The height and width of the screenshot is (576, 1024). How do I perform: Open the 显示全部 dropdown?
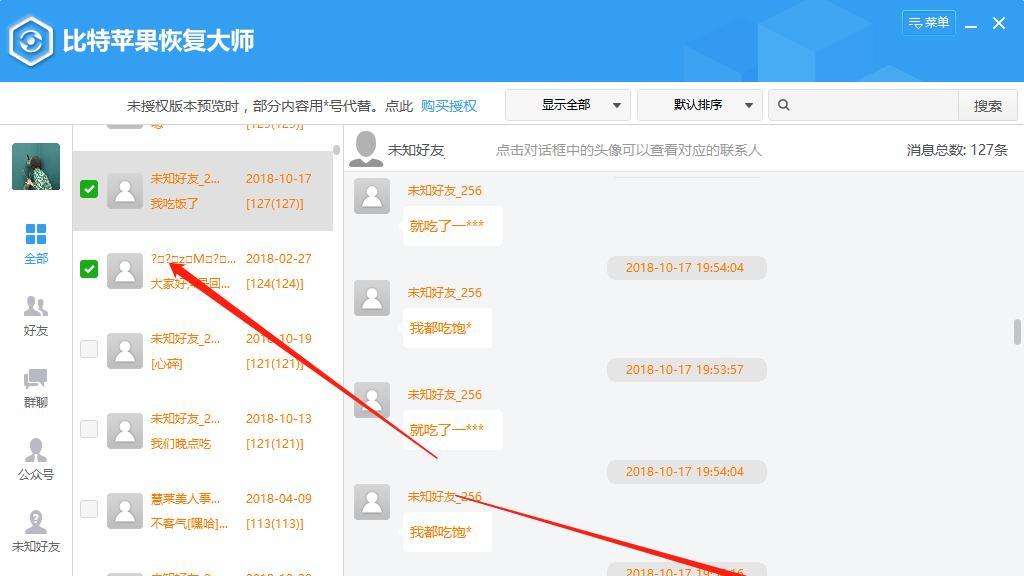(568, 105)
